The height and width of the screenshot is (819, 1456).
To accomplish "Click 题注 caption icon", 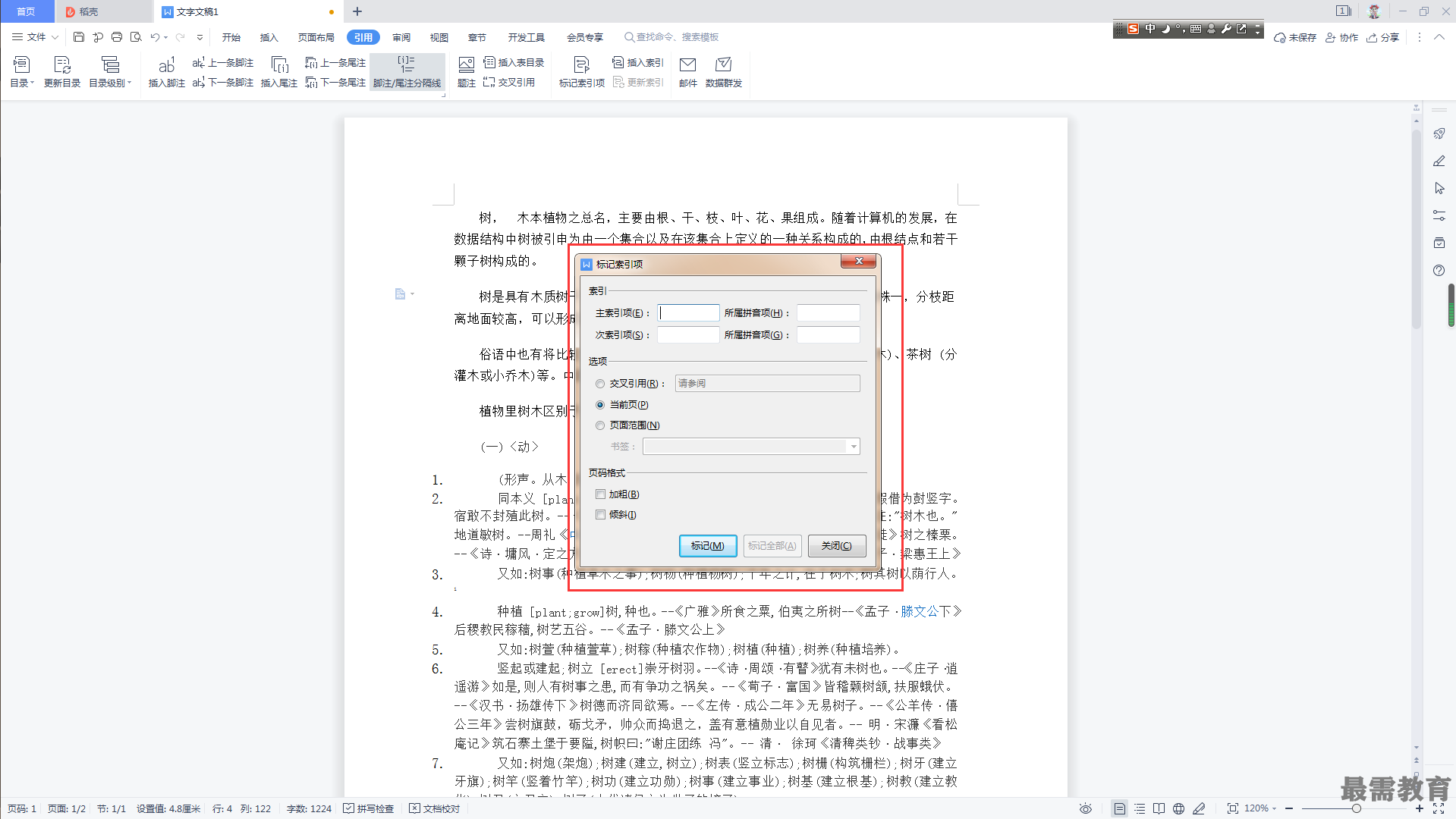I will (x=467, y=71).
